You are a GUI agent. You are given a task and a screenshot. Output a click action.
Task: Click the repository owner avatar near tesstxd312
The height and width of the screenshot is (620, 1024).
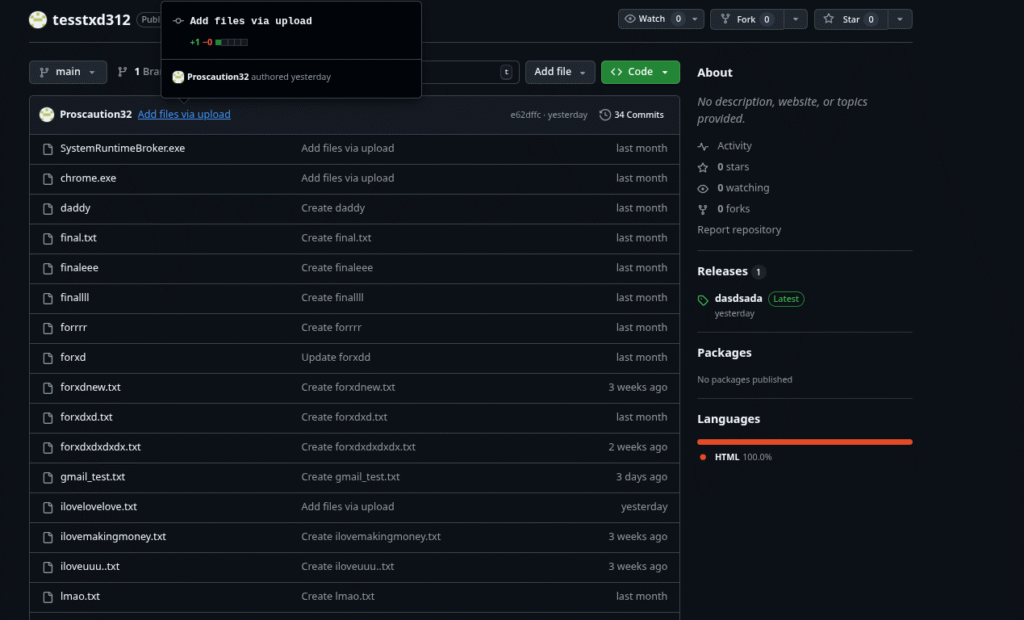pyautogui.click(x=38, y=20)
